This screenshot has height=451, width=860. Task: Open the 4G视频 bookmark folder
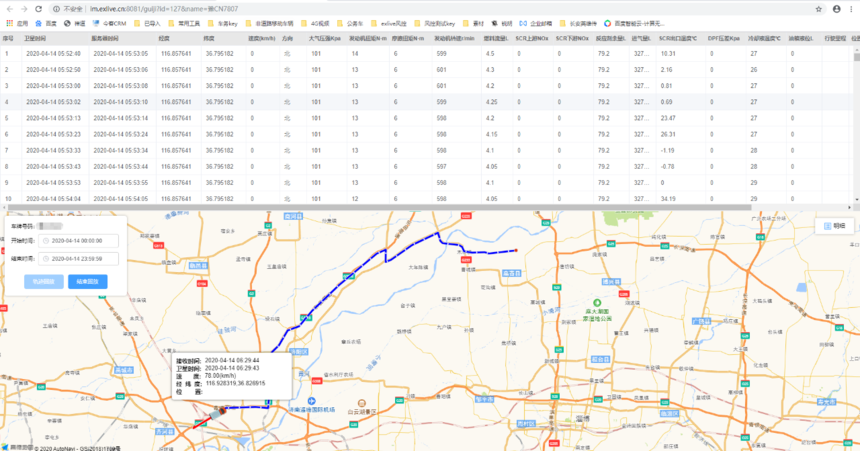[x=315, y=24]
